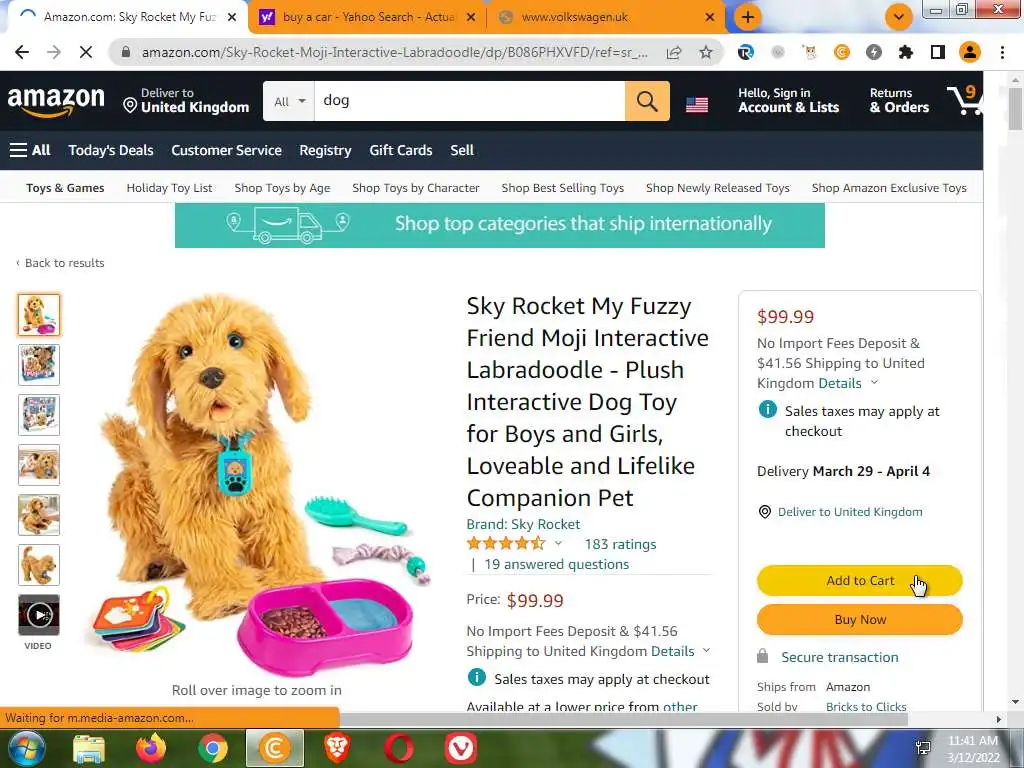The image size is (1024, 768).
Task: Play the product VIDEO thumbnail
Action: pos(39,615)
